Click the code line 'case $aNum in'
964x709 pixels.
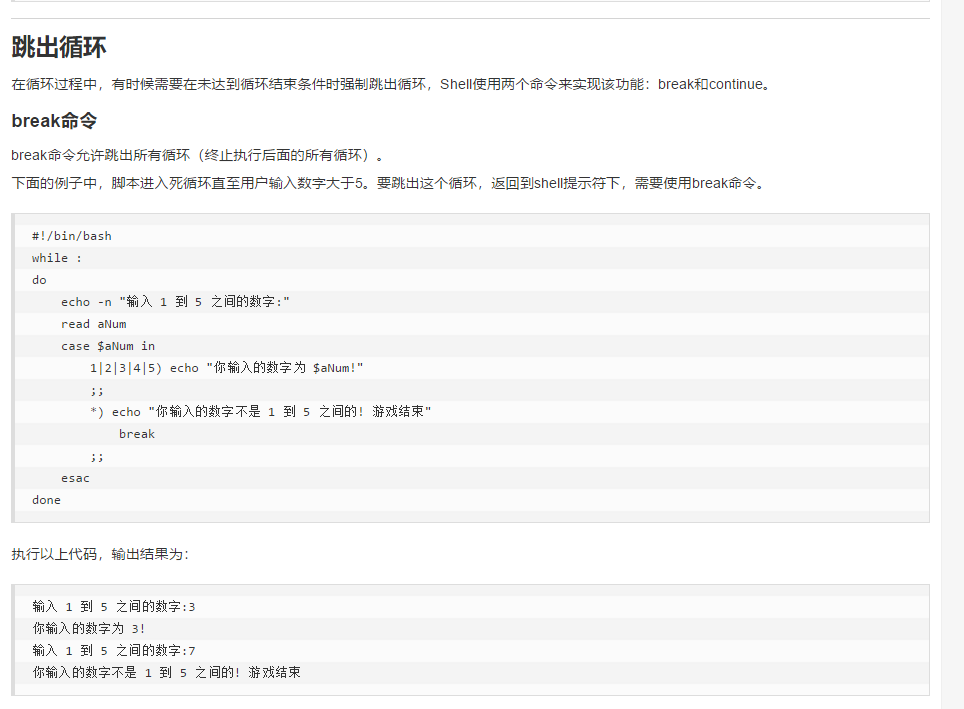point(108,346)
